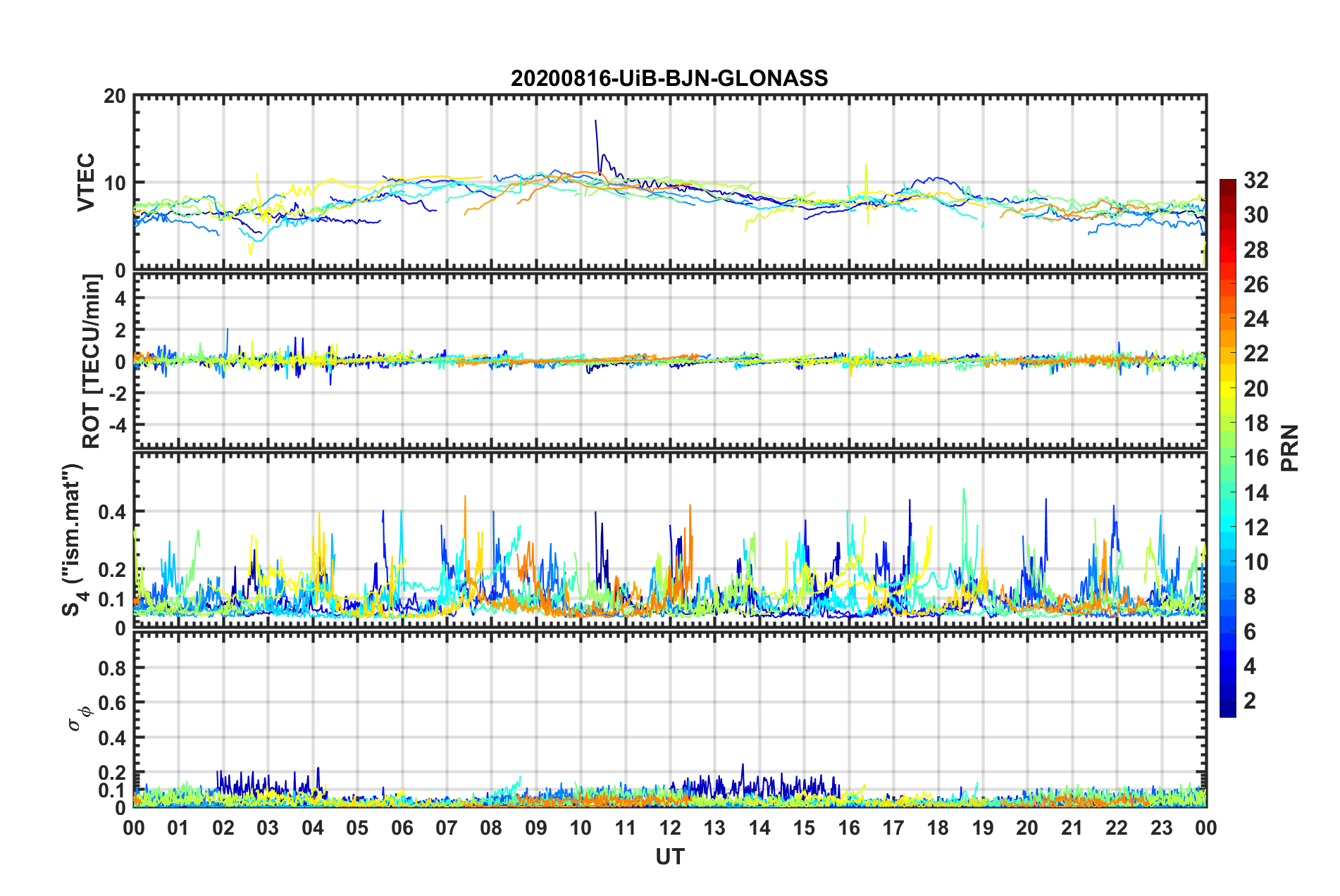Click colorbar tick value 20
Screen dimensions: 1340x896
click(1256, 389)
